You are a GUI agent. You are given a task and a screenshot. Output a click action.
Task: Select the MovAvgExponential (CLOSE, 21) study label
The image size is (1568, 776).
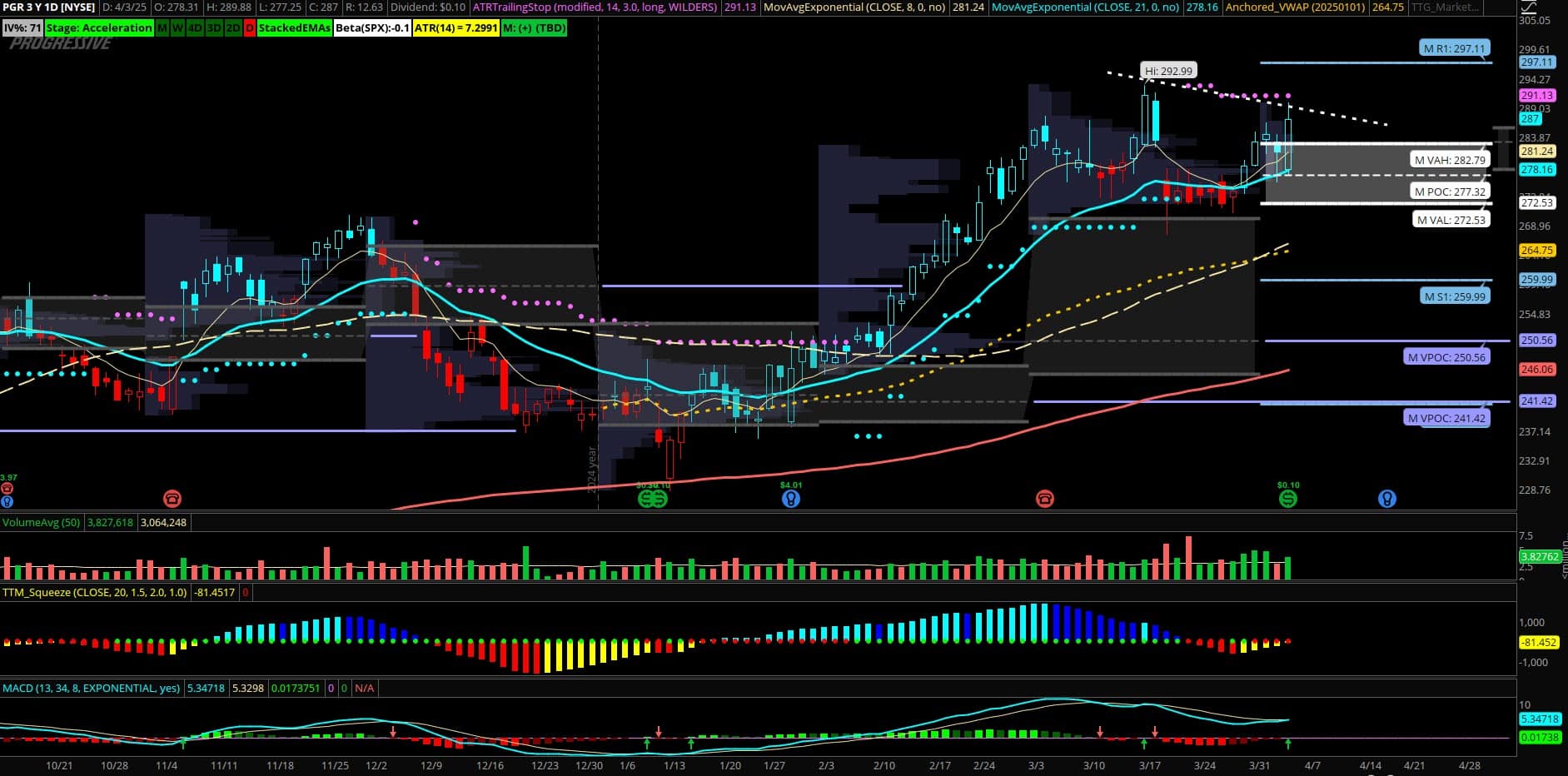pos(1085,7)
